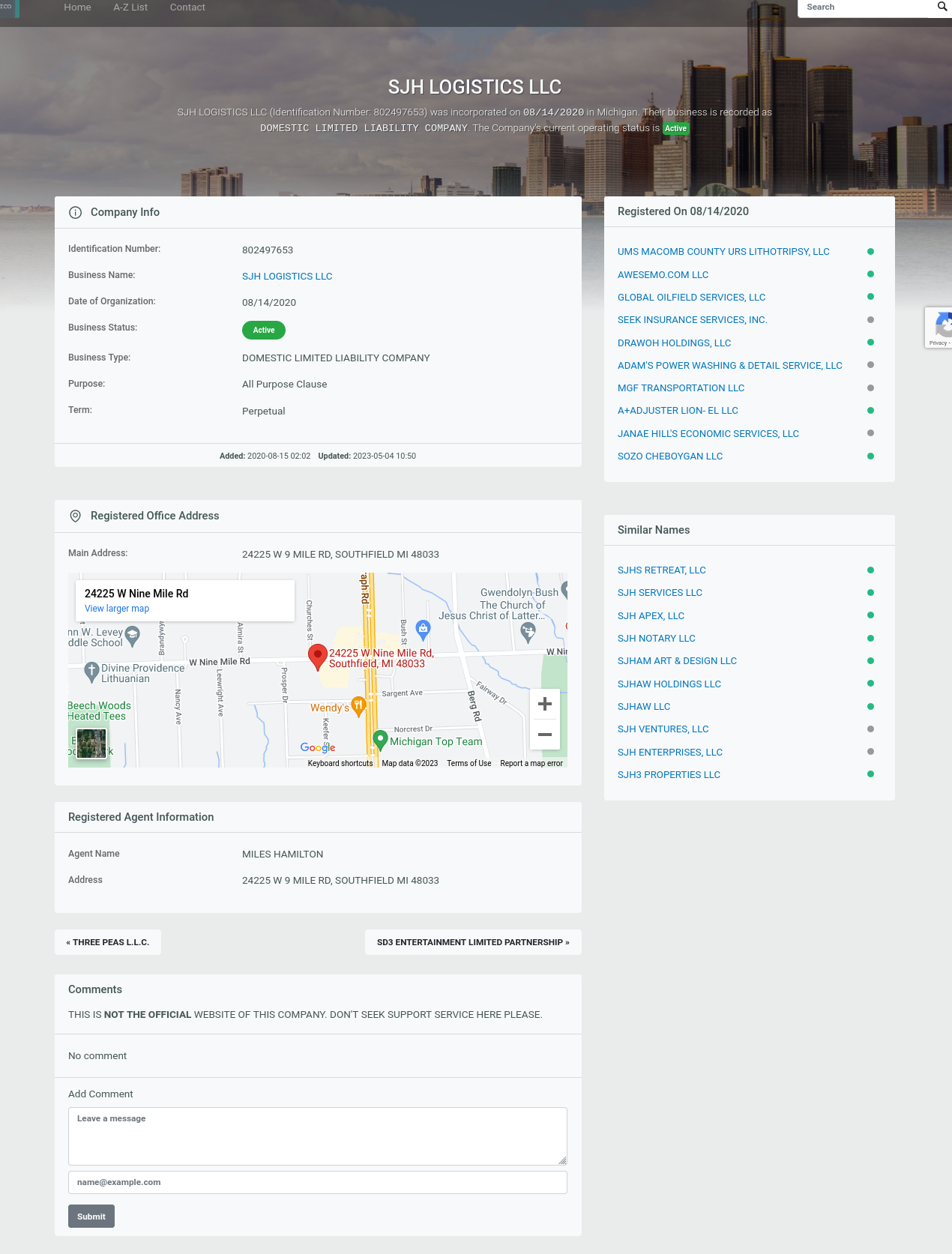Open the A-Z List menu item
This screenshot has width=952, height=1254.
[130, 7]
